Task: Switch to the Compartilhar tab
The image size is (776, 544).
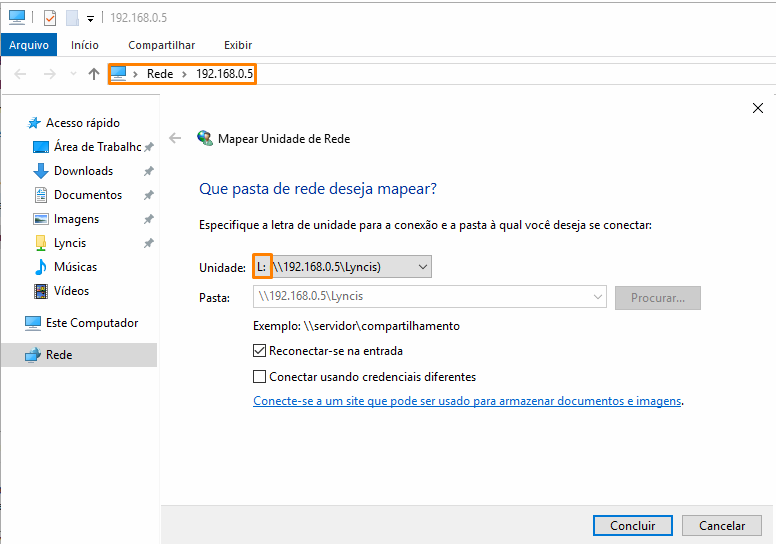Action: tap(161, 45)
